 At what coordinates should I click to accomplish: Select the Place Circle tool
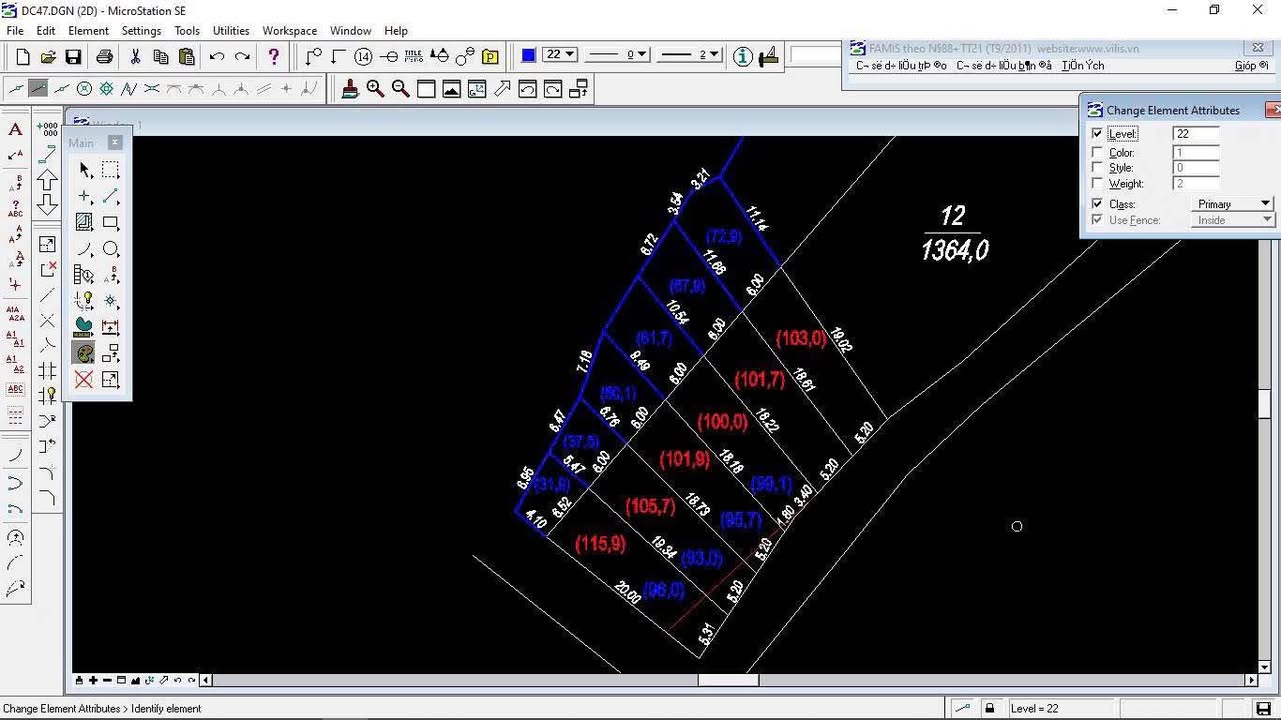pyautogui.click(x=110, y=249)
